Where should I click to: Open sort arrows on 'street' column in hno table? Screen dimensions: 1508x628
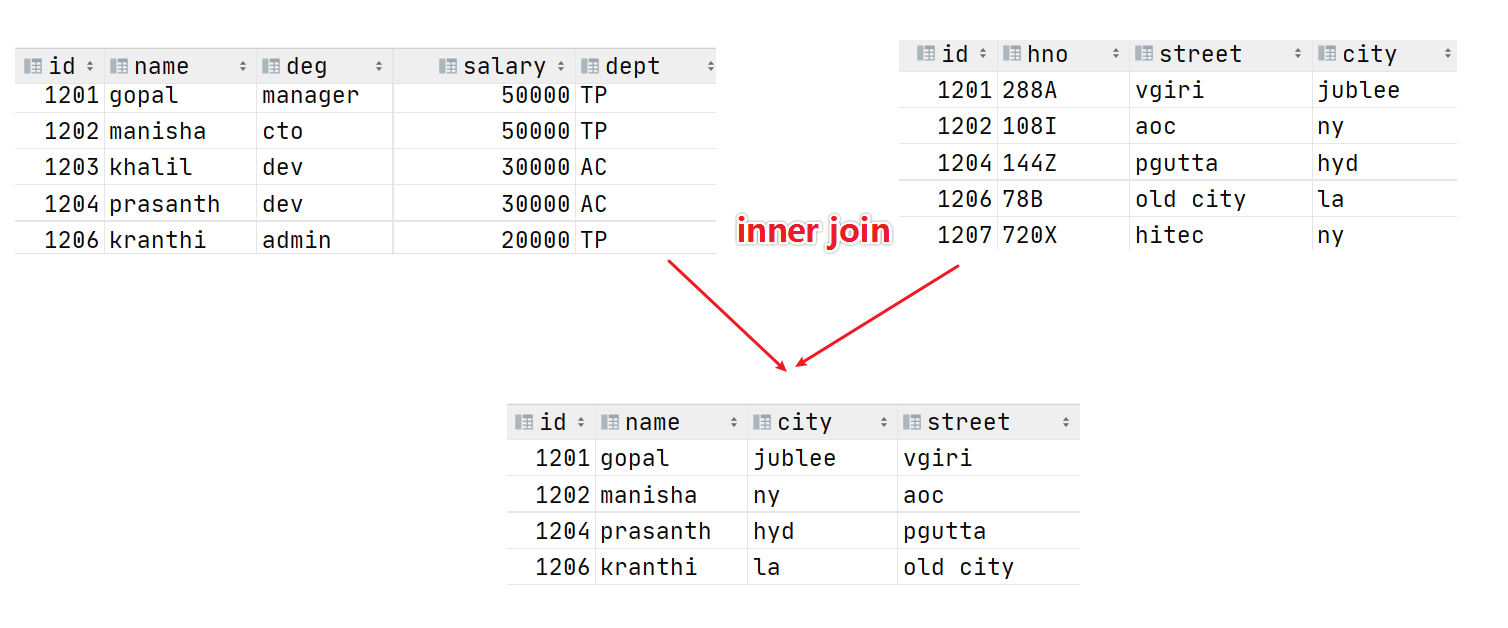point(1299,54)
